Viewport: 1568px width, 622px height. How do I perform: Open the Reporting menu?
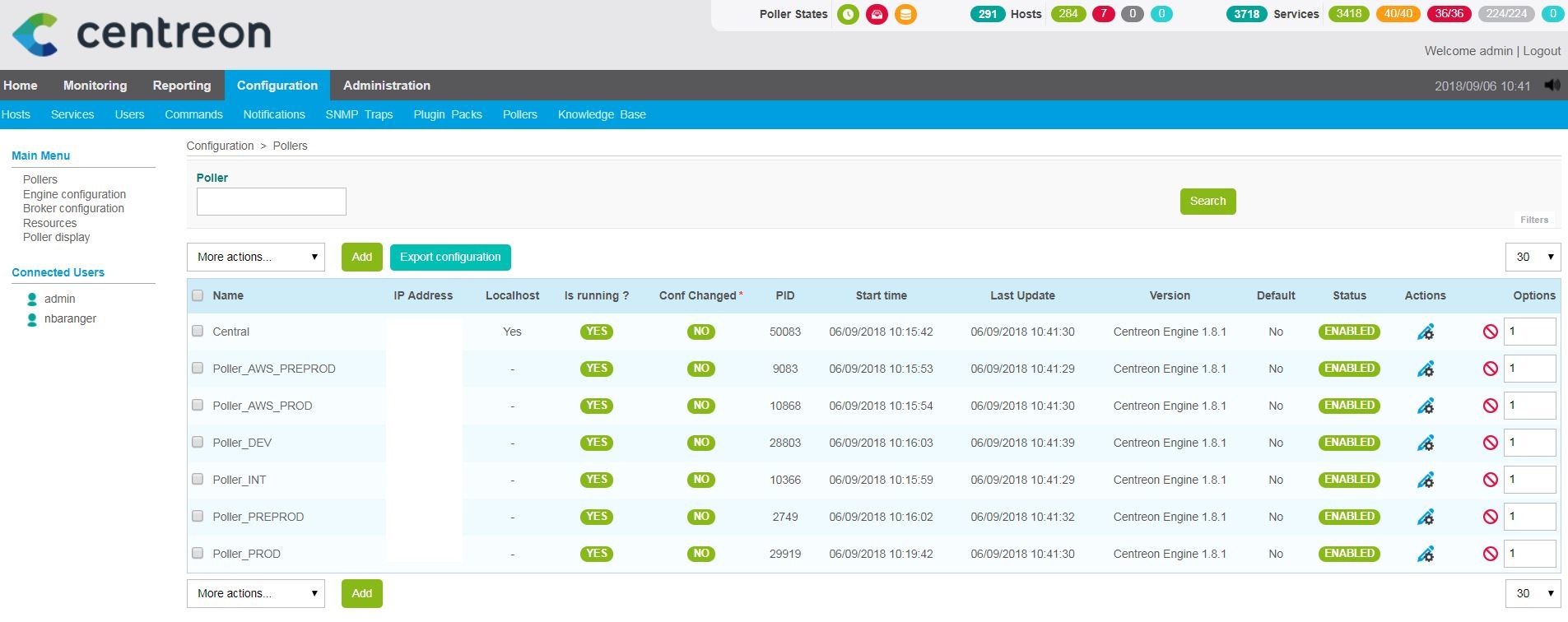coord(182,86)
